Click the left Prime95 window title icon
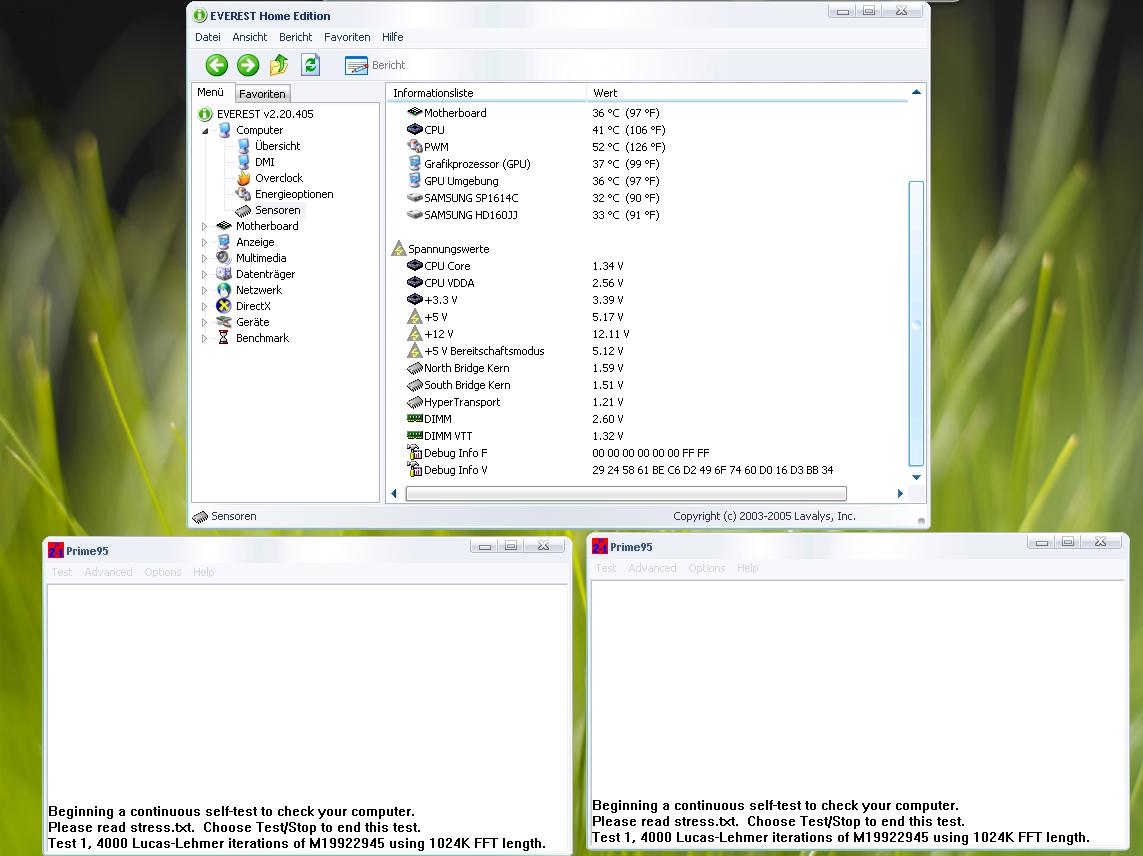 click(55, 550)
